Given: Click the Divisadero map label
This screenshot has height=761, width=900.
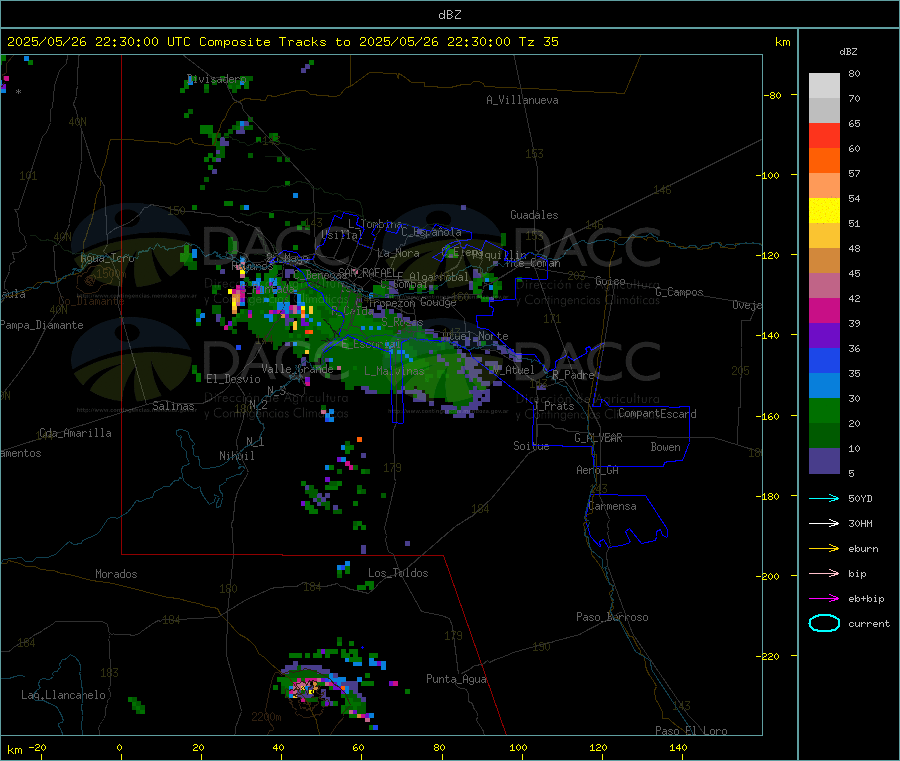Looking at the screenshot, I should (x=216, y=79).
